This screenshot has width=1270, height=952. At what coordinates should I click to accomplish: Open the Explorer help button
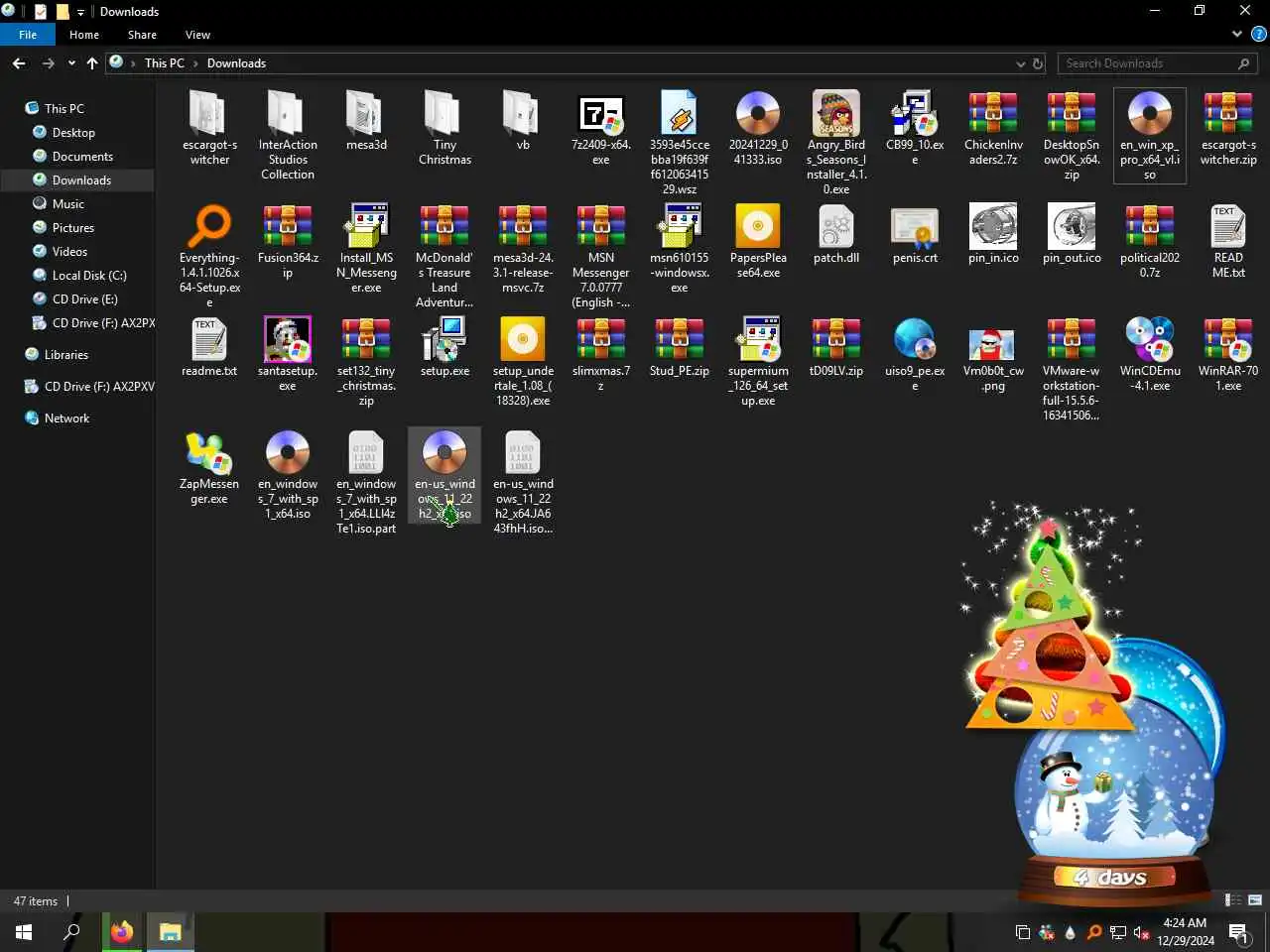(1259, 34)
